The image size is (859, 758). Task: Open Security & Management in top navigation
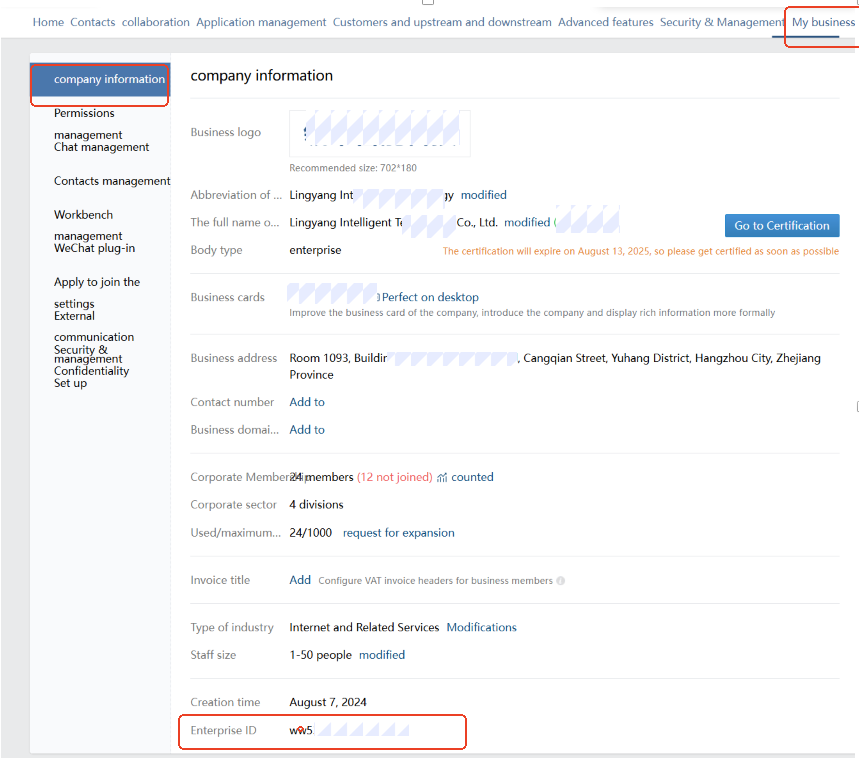(722, 22)
